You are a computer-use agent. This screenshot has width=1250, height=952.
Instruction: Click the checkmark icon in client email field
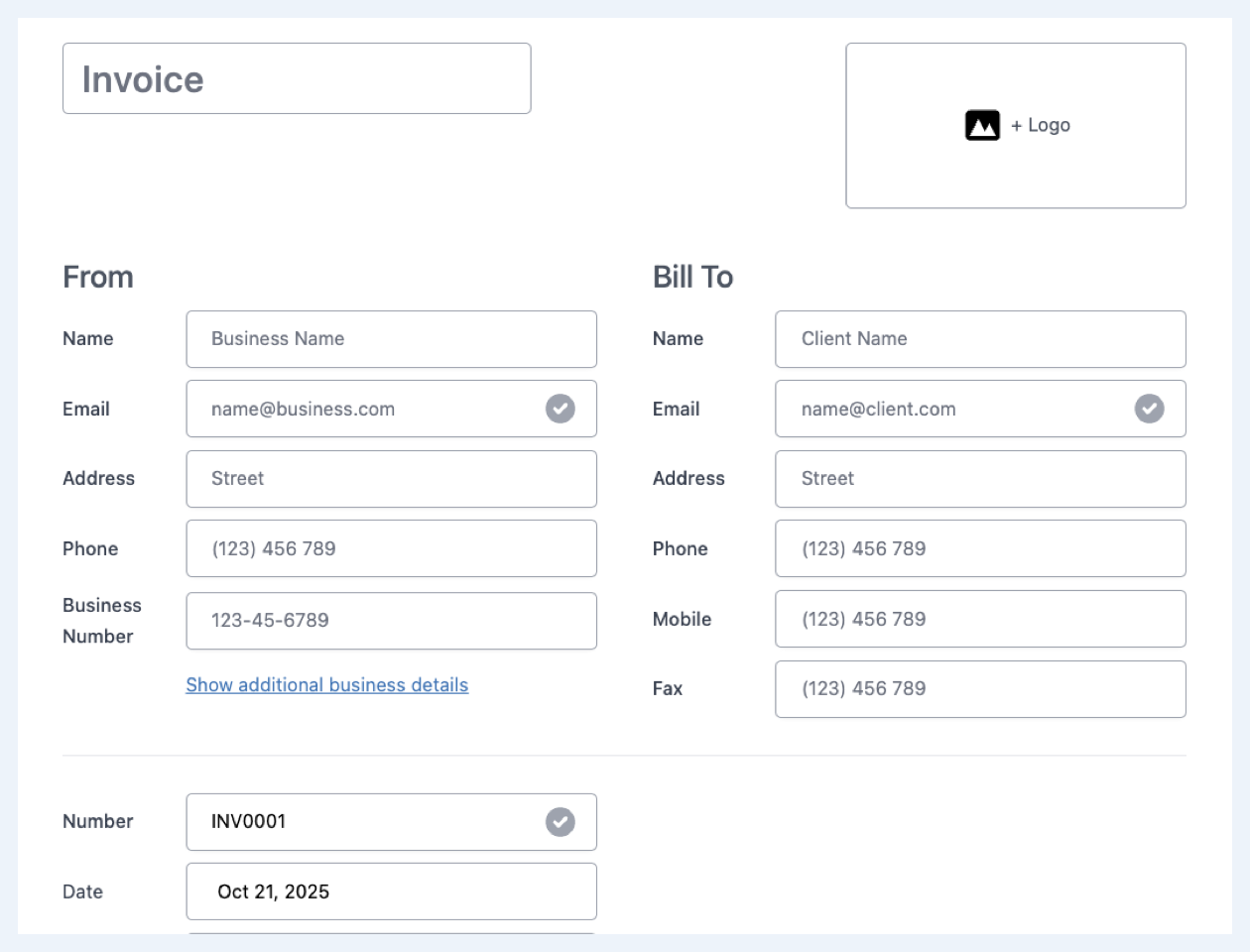[x=1149, y=409]
